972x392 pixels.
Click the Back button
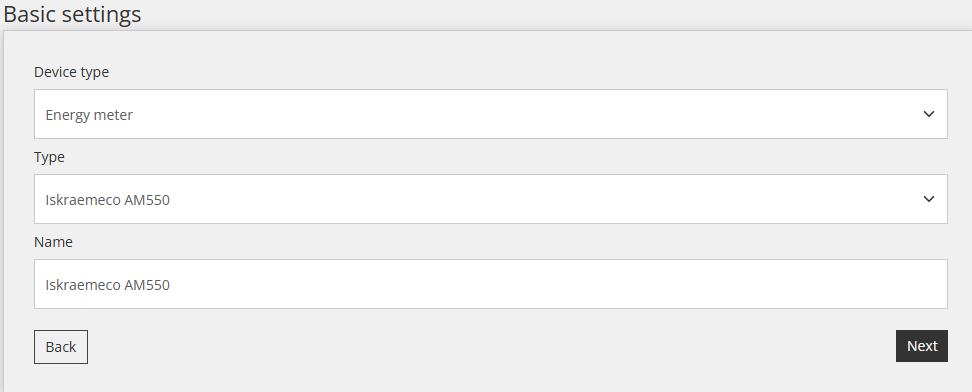[61, 347]
